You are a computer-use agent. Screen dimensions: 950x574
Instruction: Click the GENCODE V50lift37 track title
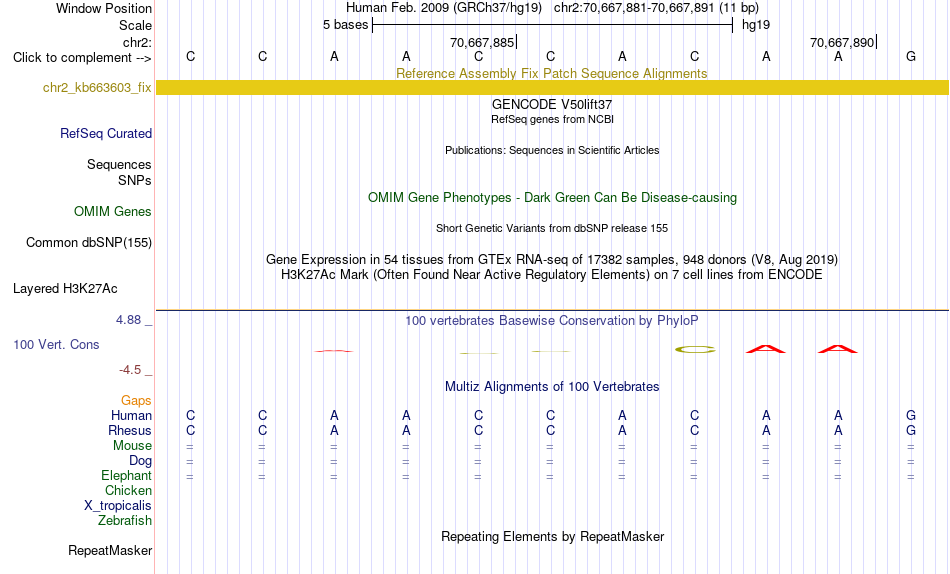tap(552, 104)
